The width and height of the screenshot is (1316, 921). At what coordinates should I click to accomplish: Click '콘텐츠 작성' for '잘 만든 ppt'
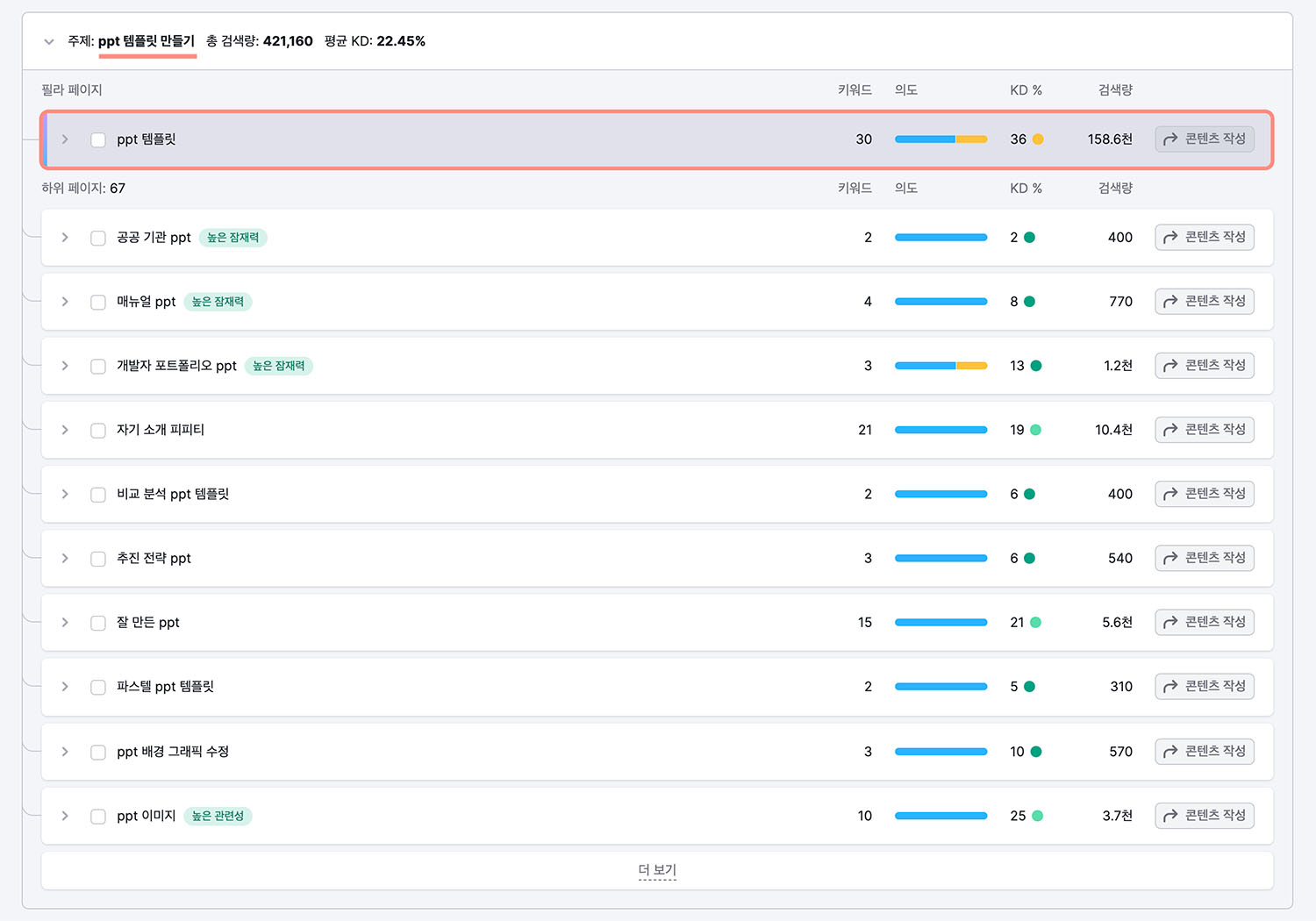(x=1205, y=622)
